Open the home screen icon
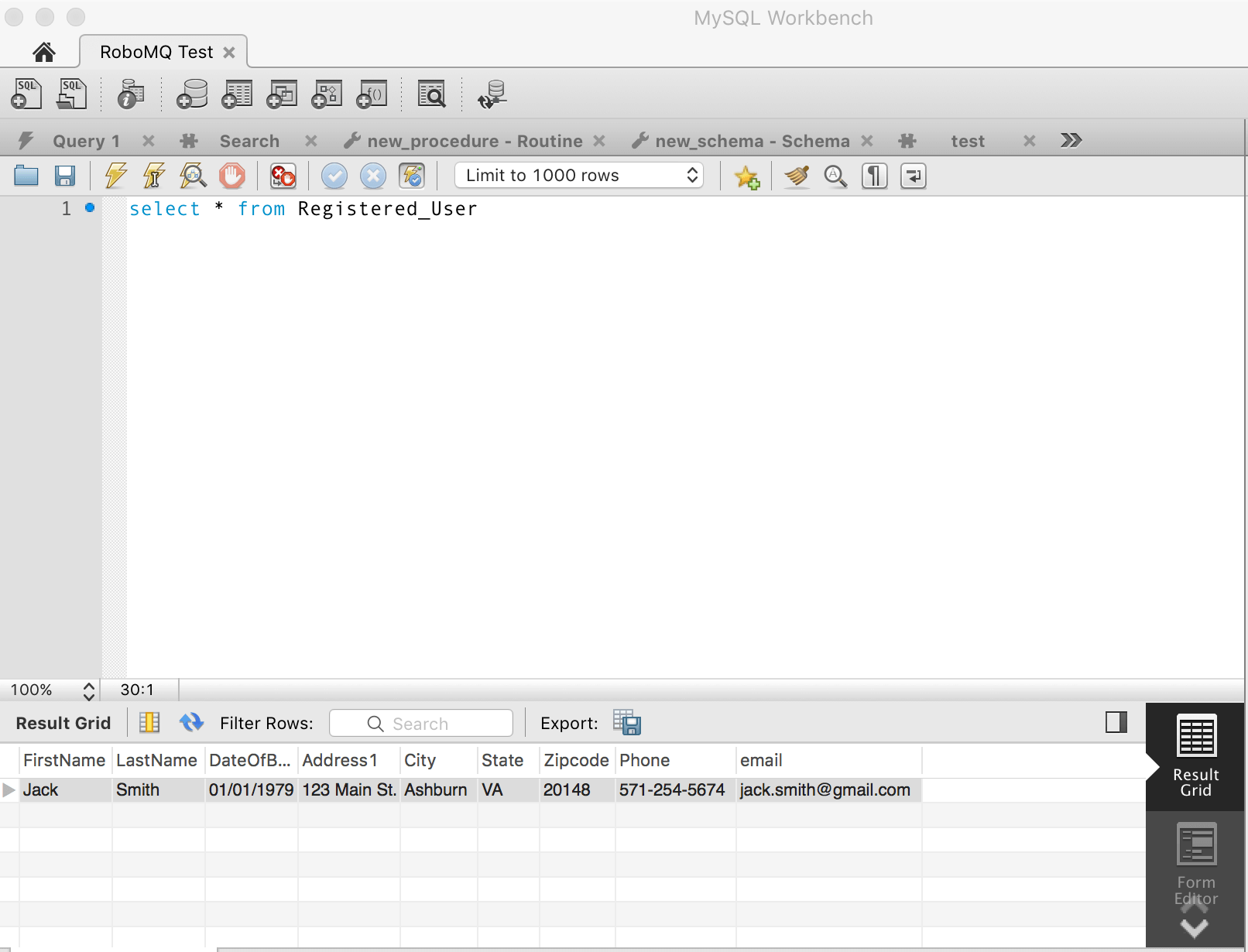The image size is (1248, 952). 44,52
